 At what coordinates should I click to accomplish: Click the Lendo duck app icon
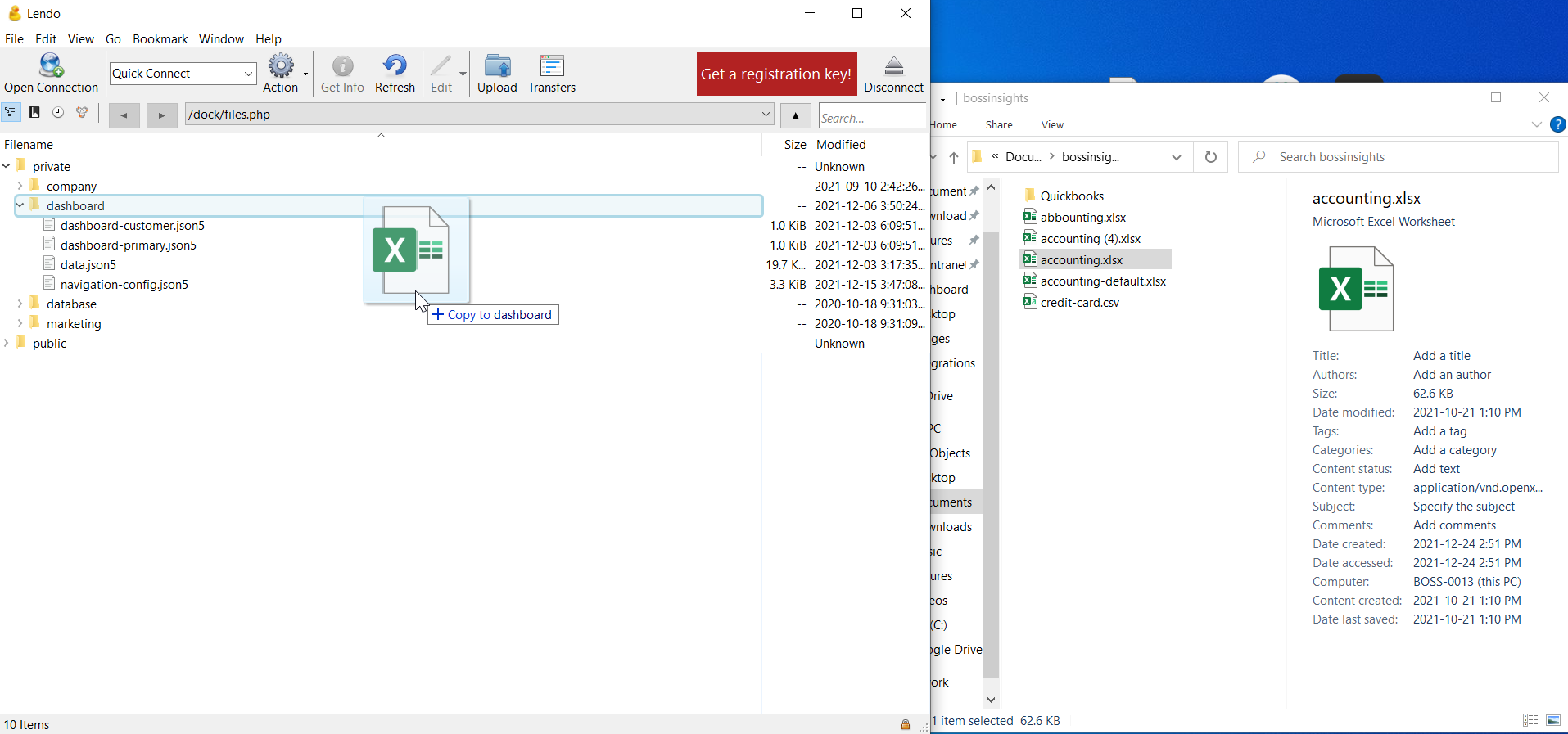(x=14, y=13)
